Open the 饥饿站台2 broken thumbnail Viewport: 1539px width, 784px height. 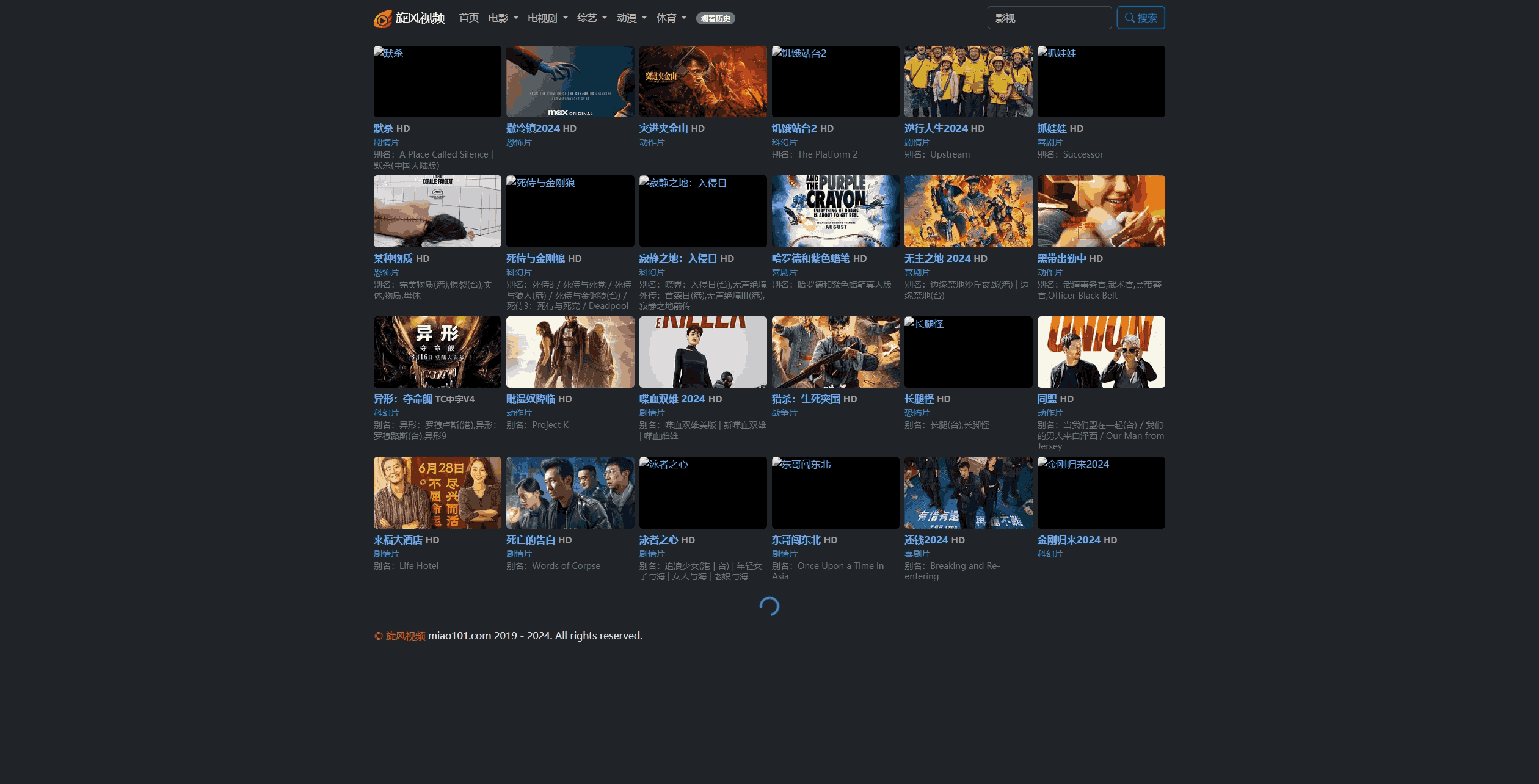[x=835, y=81]
